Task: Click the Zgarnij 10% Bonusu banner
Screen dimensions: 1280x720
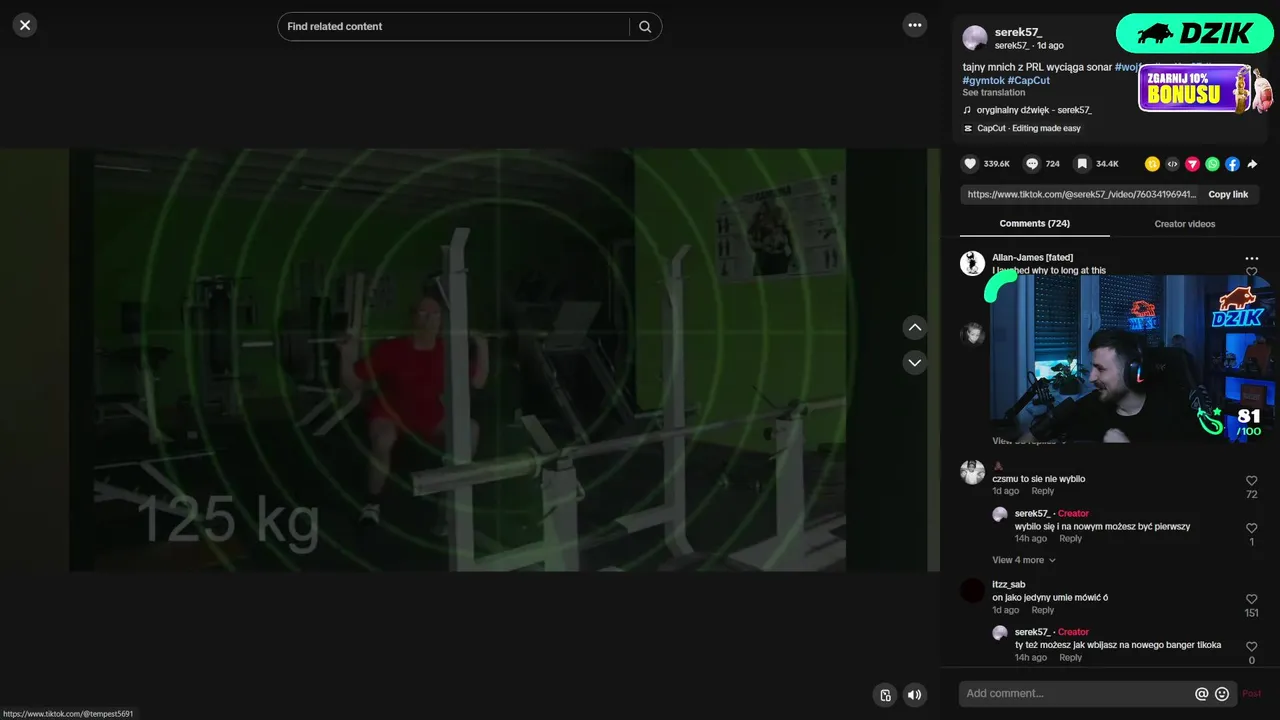Action: point(1206,89)
